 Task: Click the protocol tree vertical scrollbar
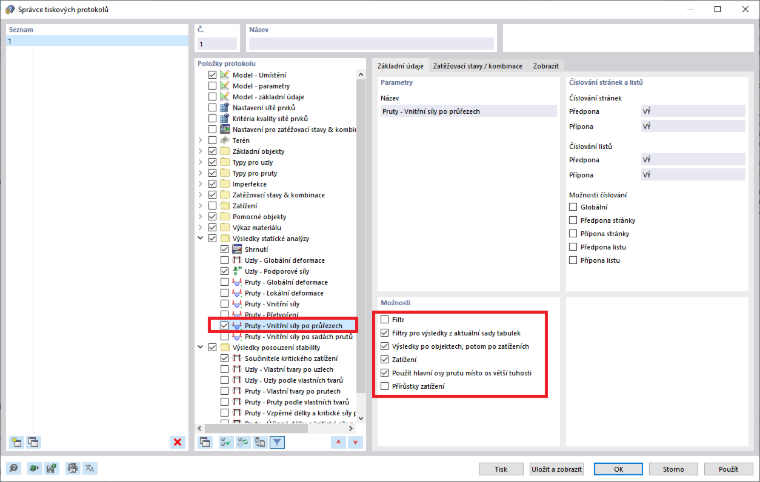click(x=360, y=236)
